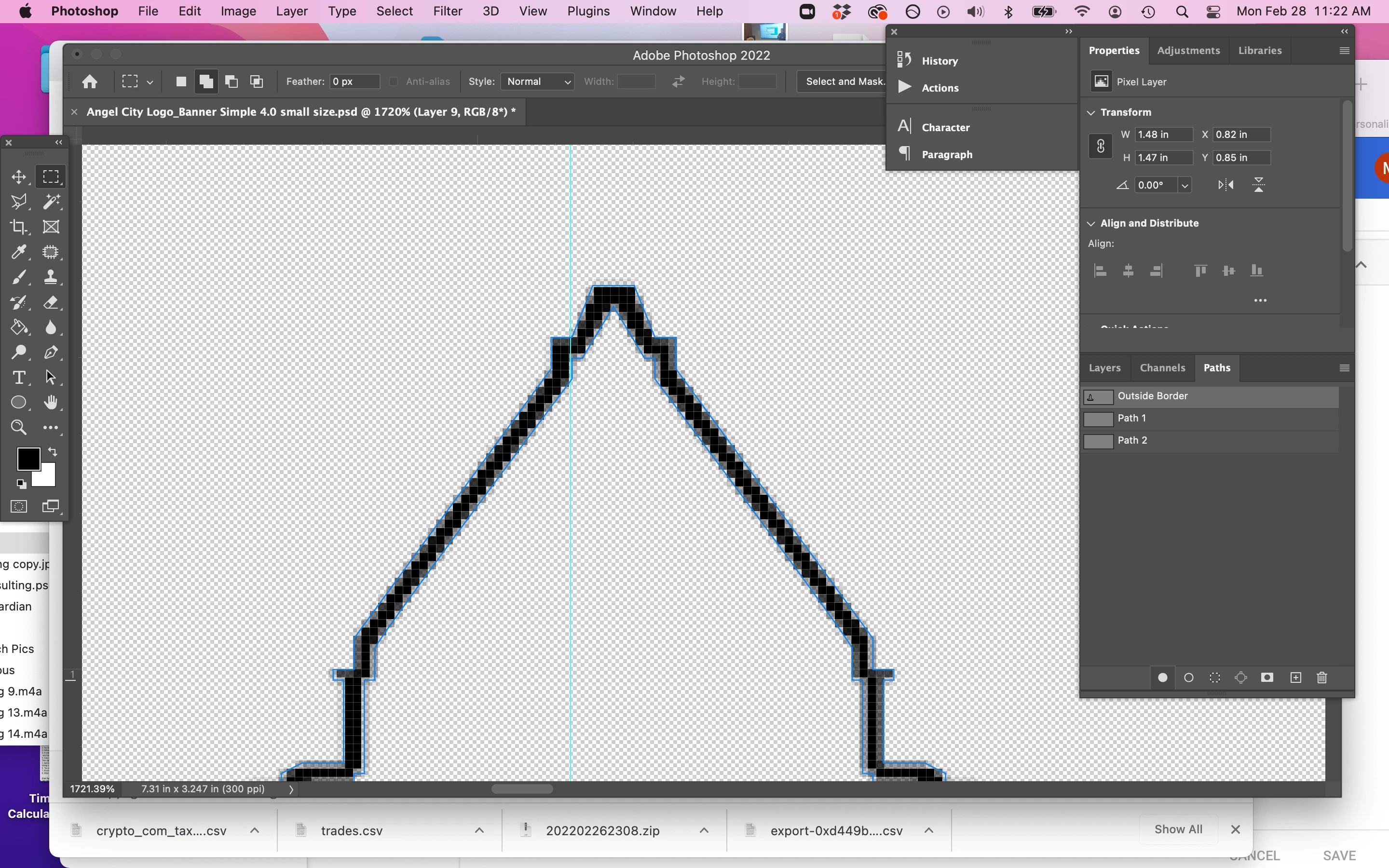
Task: Toggle Quick Mask mode
Action: [x=19, y=506]
